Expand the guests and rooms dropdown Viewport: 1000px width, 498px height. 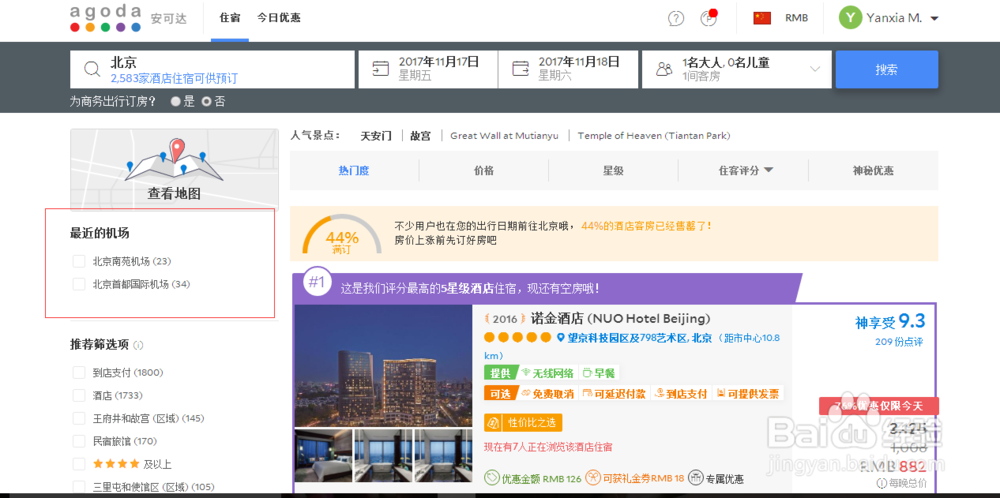[x=814, y=69]
